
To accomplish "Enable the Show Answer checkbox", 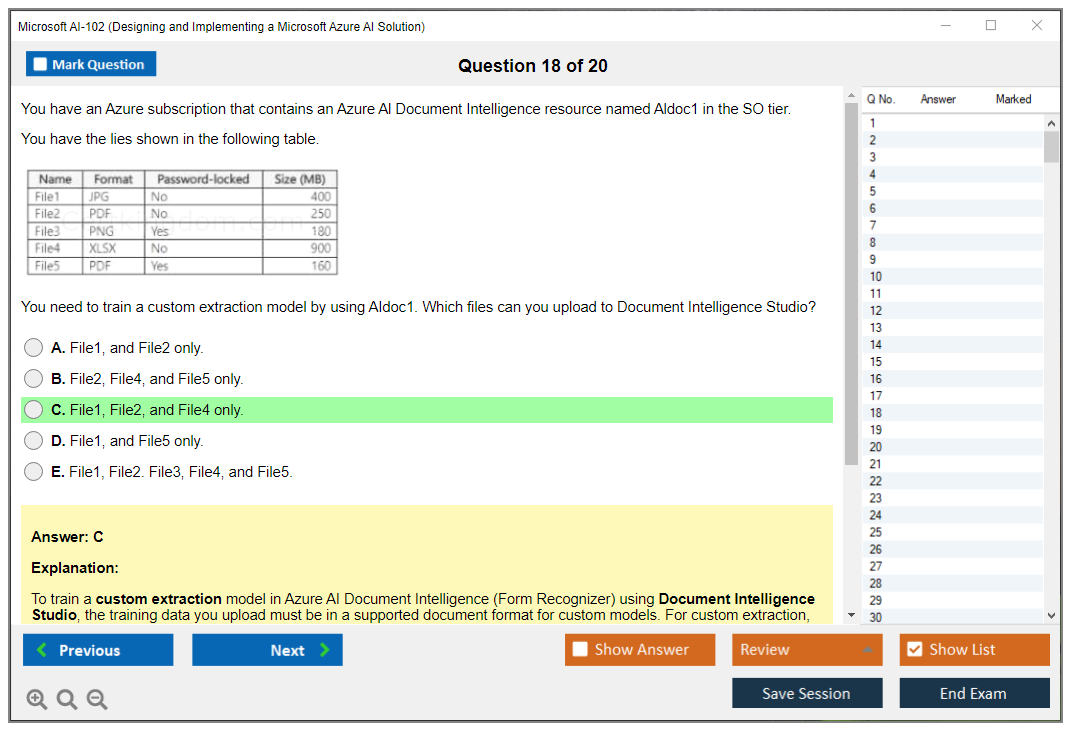I will 580,650.
